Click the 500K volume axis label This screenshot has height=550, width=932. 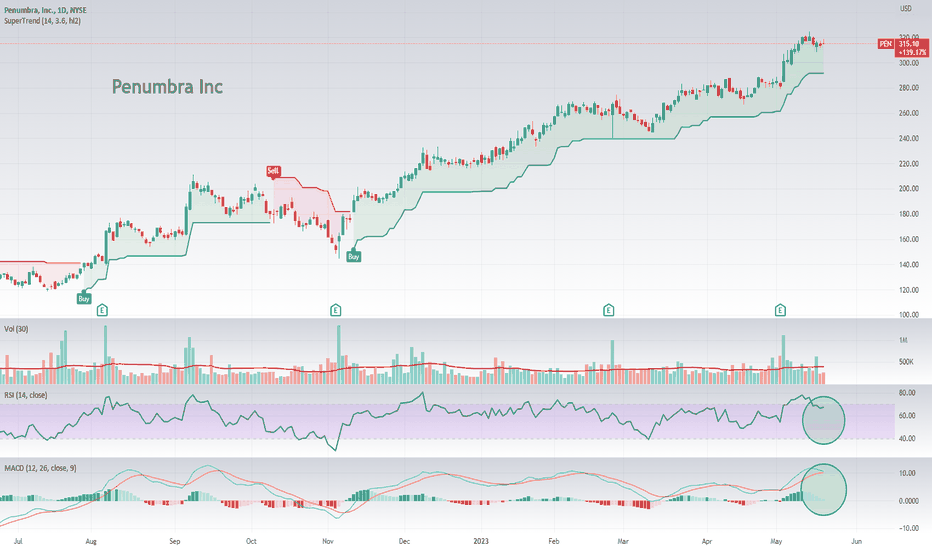906,362
